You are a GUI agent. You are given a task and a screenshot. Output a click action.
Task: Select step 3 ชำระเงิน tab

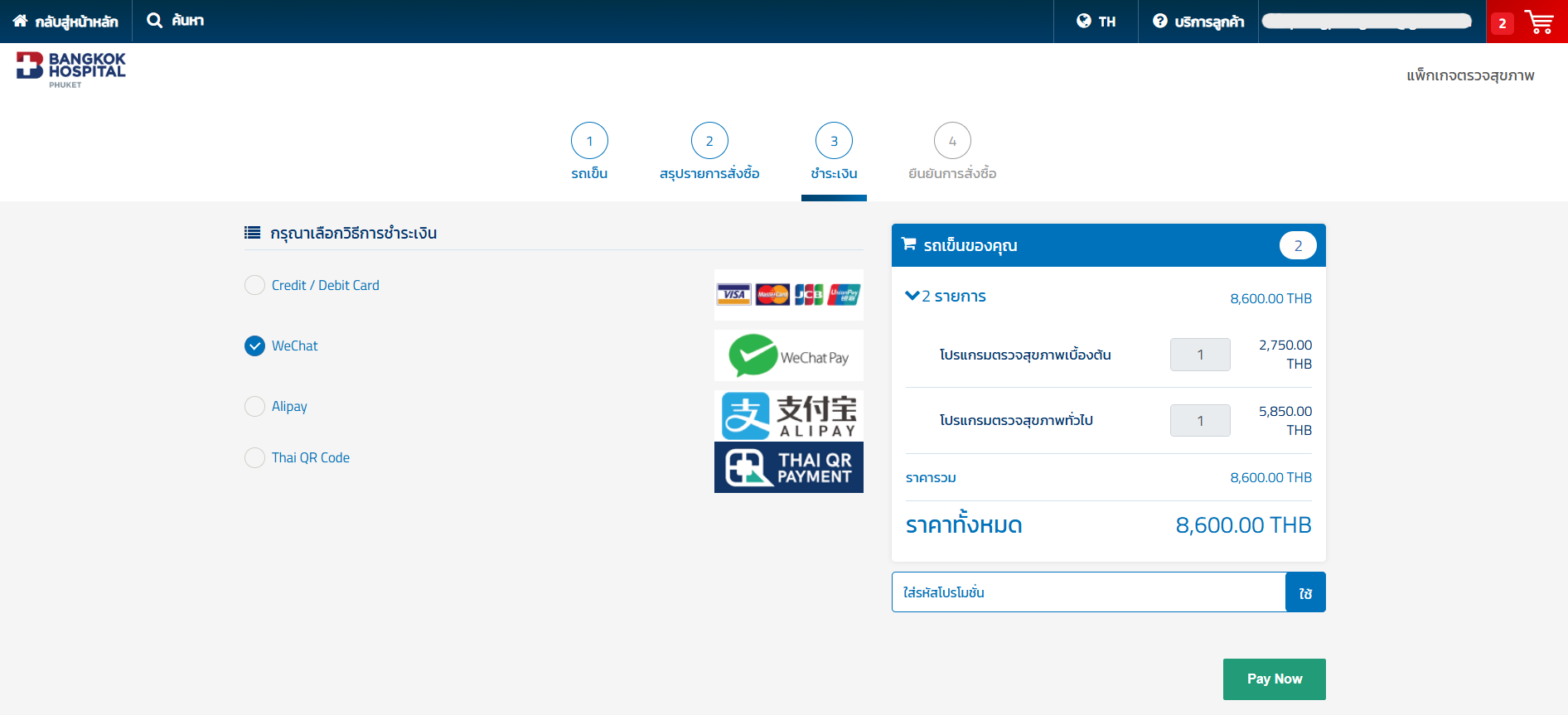tap(834, 152)
